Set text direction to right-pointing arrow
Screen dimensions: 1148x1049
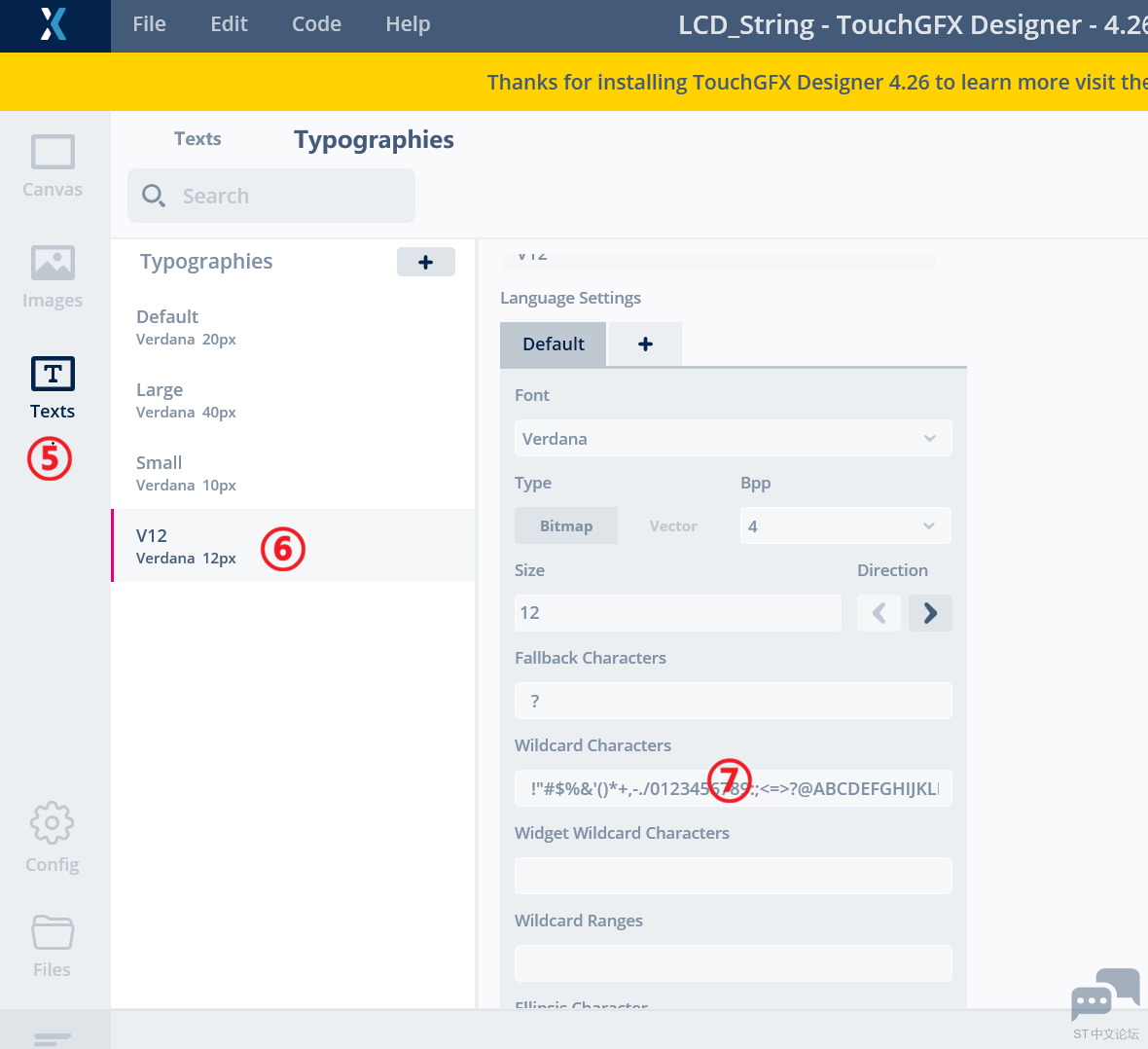click(x=930, y=613)
